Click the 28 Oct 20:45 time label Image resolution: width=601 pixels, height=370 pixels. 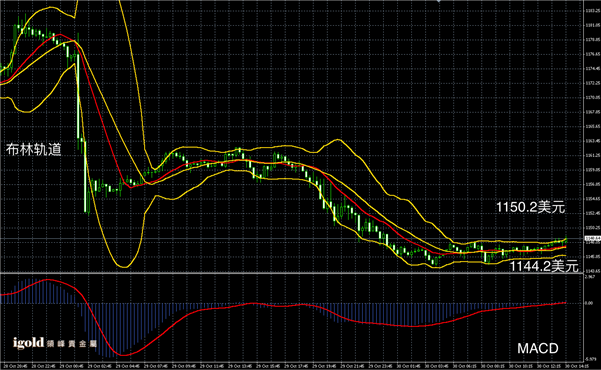click(15, 366)
